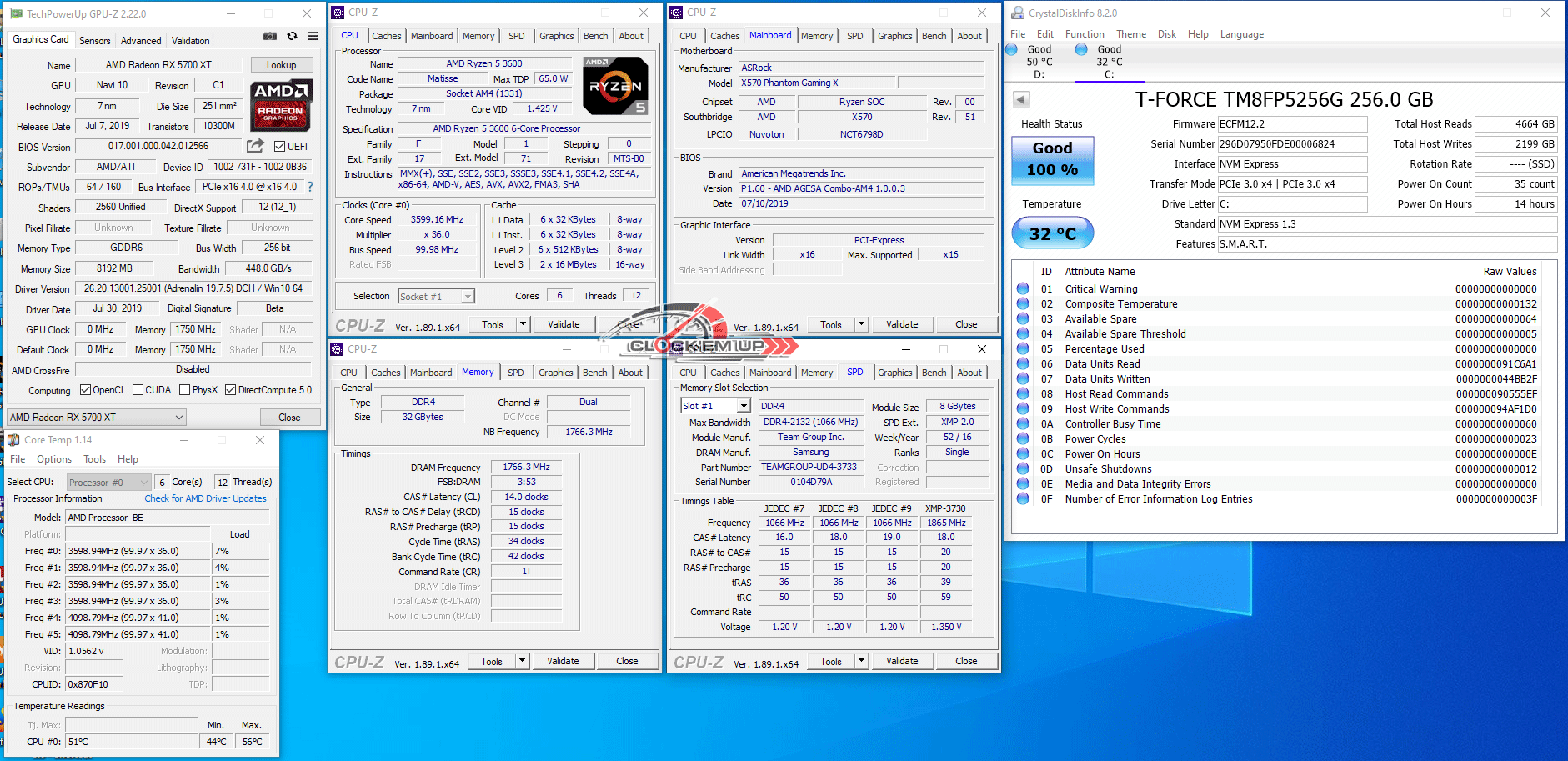Click the BIOS version share/export icon
This screenshot has height=761, width=1568.
pos(255,146)
